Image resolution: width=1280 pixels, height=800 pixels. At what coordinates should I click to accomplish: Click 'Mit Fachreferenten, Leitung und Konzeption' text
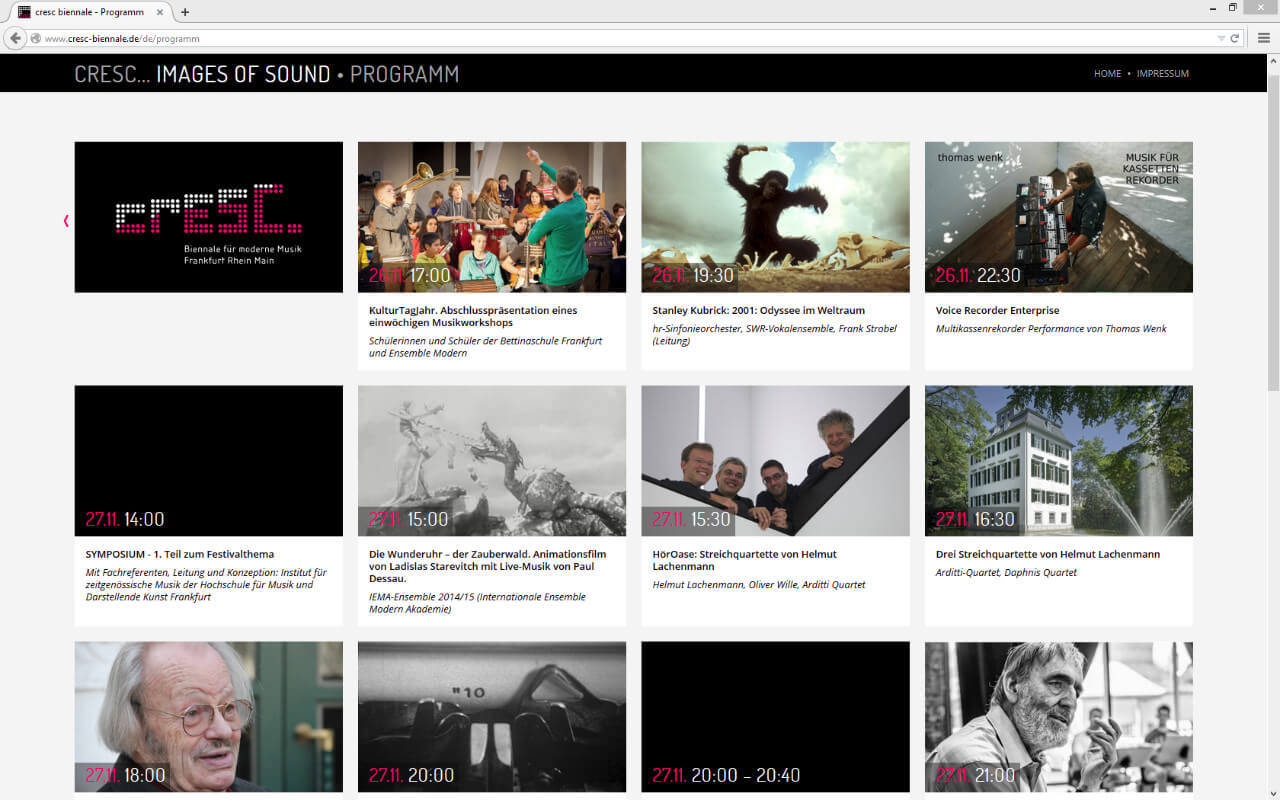pyautogui.click(x=207, y=584)
